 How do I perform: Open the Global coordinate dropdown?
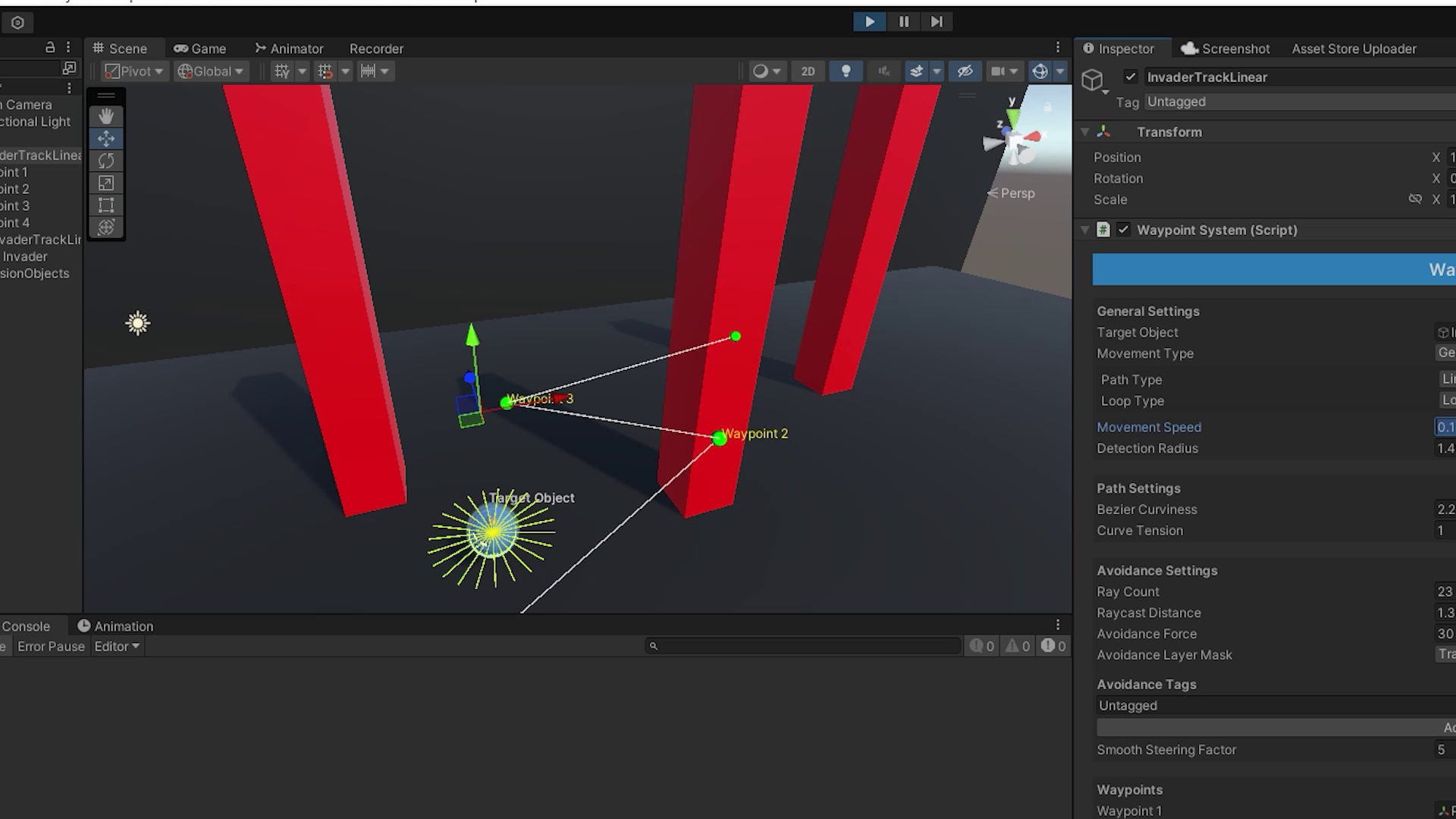click(210, 71)
